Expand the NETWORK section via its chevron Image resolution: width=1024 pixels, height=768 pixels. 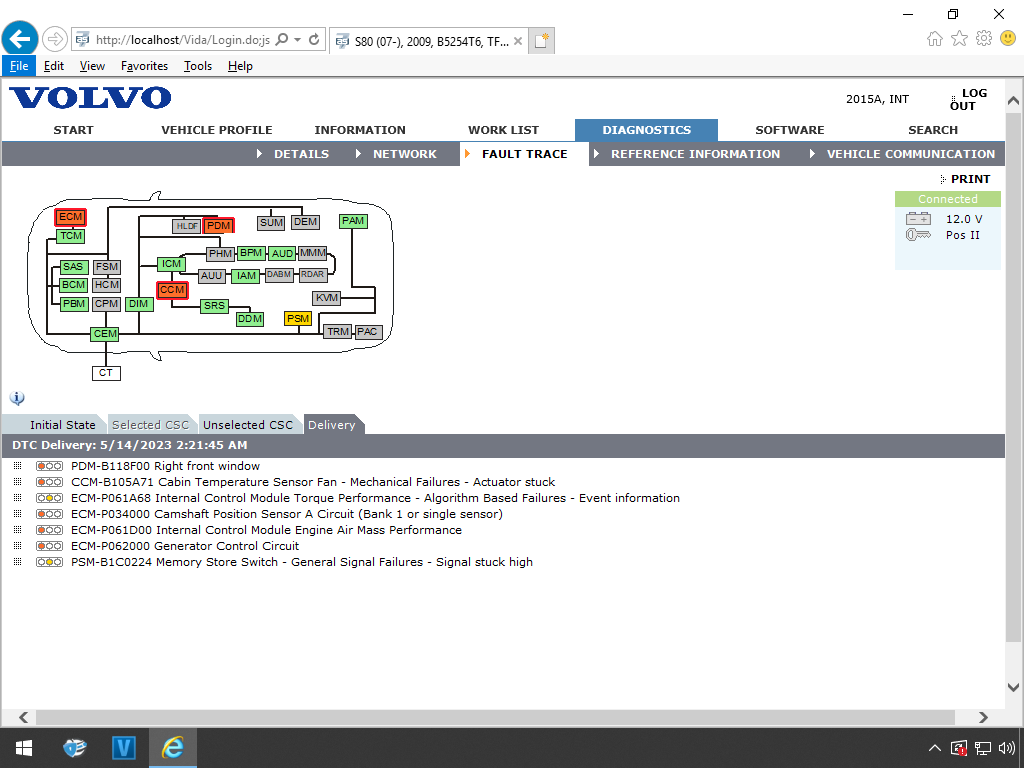[357, 154]
